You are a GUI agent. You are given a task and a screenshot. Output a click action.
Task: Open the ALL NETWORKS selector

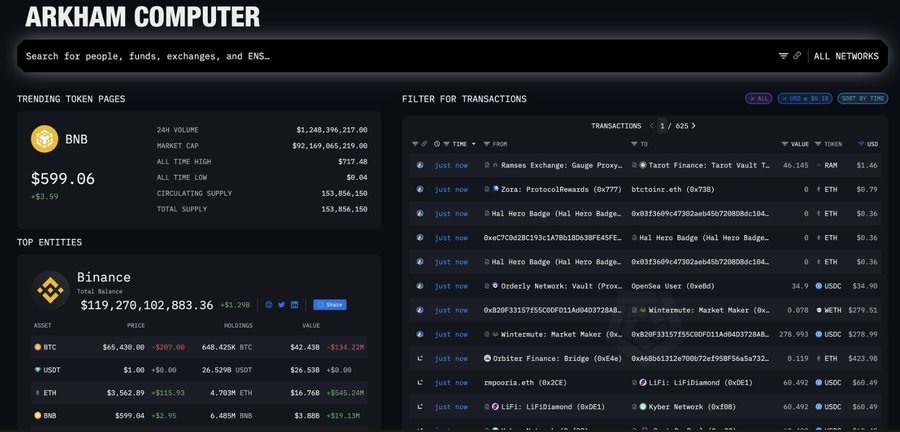[846, 56]
